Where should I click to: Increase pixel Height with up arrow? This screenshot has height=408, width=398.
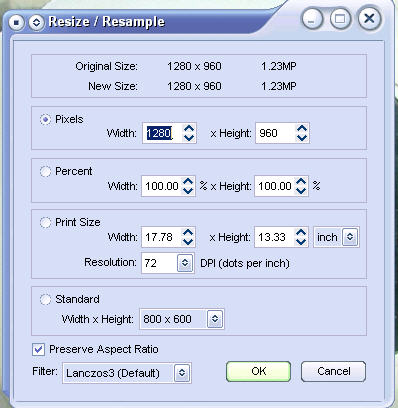[x=302, y=129]
